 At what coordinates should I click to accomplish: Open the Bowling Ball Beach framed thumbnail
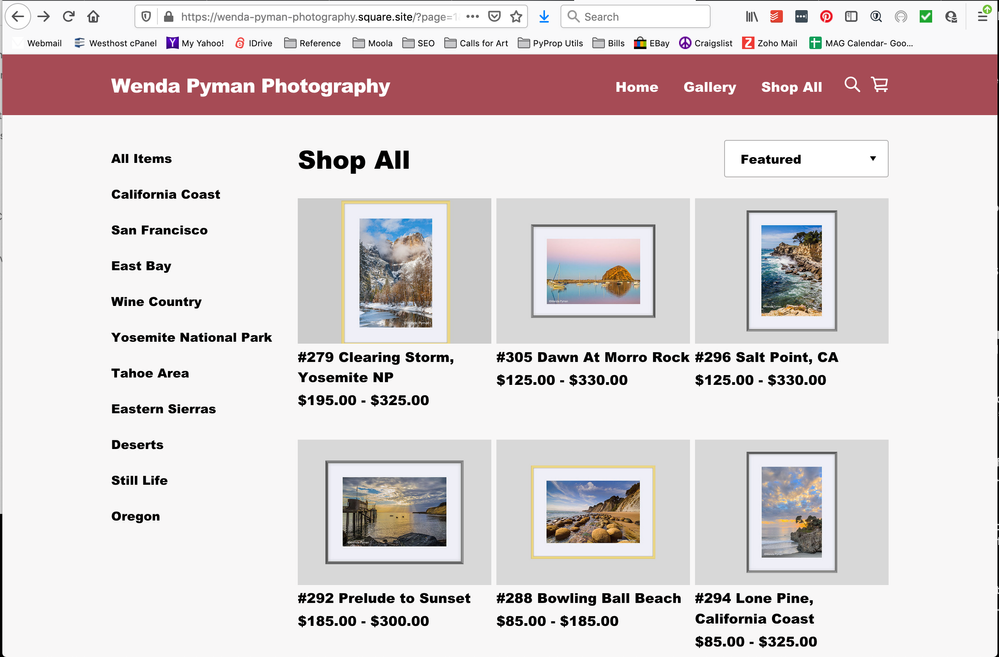point(593,512)
